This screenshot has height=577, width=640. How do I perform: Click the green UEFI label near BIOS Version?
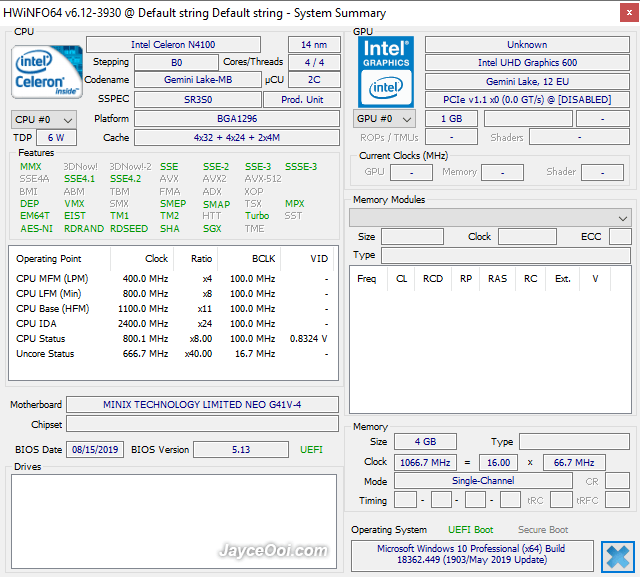click(311, 450)
